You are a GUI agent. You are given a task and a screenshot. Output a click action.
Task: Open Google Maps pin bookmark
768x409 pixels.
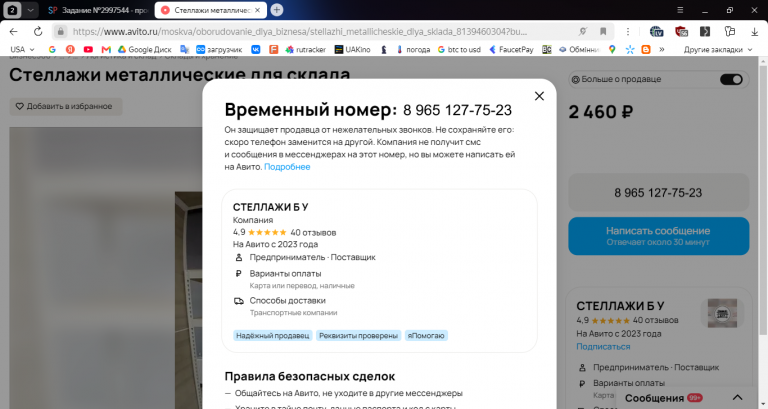coord(612,49)
